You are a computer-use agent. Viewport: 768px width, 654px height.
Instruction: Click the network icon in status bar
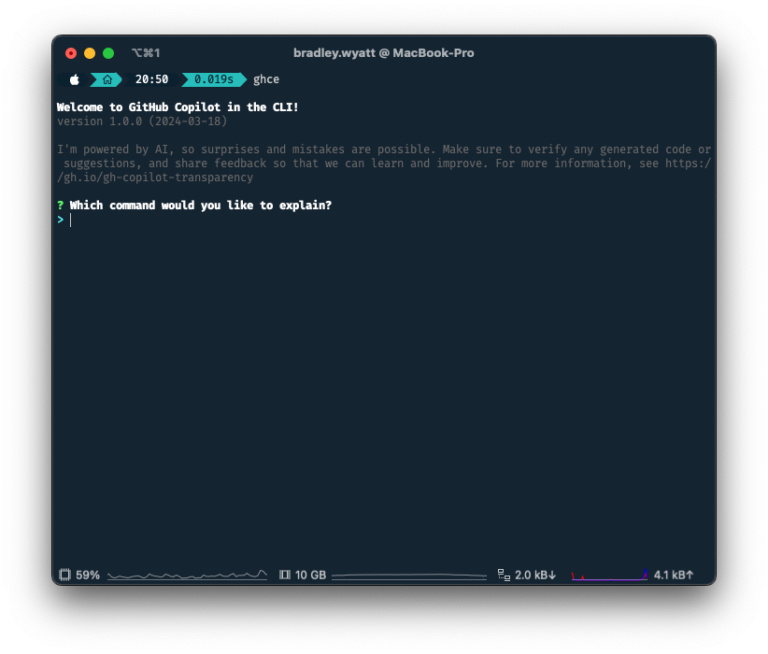click(504, 575)
